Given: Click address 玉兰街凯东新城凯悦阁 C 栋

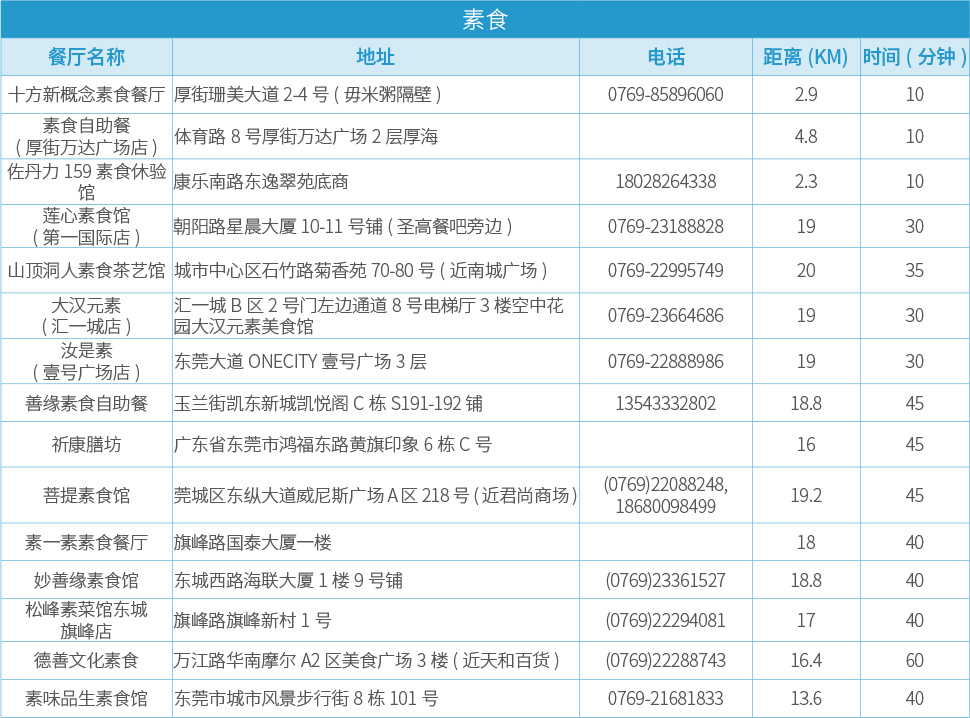Looking at the screenshot, I should (x=280, y=403).
